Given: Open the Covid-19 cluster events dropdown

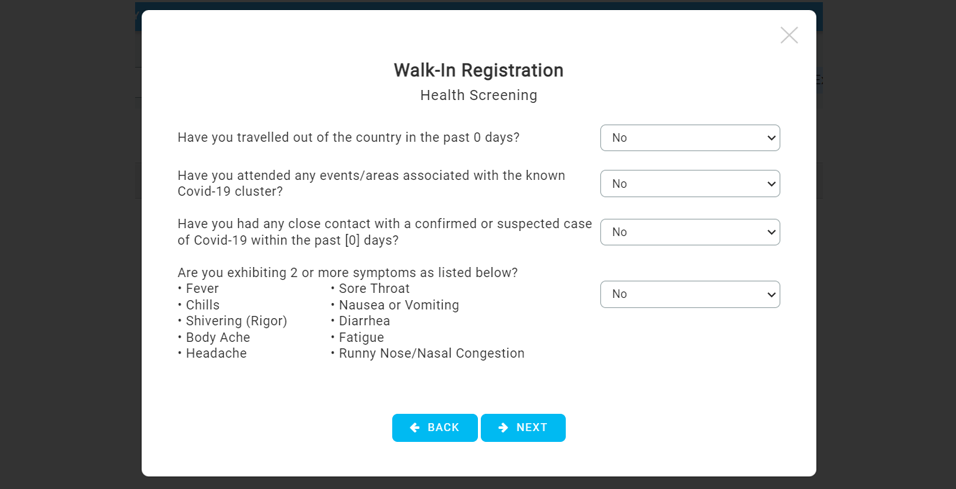Looking at the screenshot, I should [690, 184].
